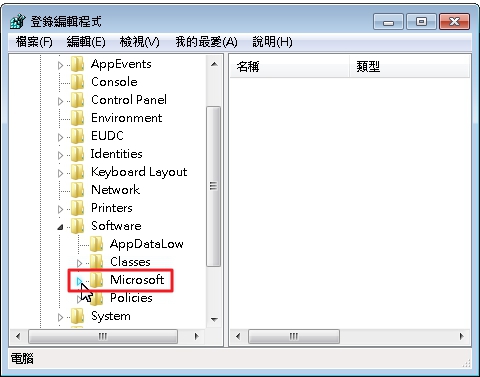Expand the Microsoft key

point(79,281)
